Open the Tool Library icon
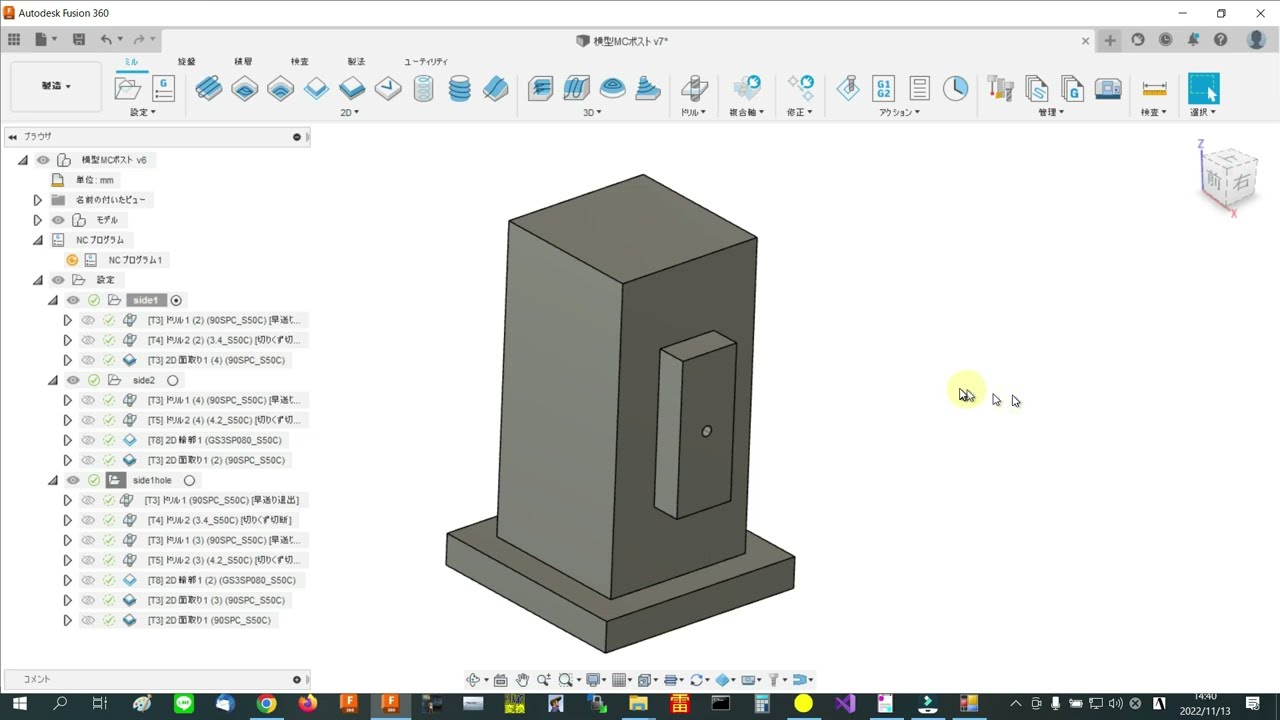The width and height of the screenshot is (1280, 720). coord(1001,88)
